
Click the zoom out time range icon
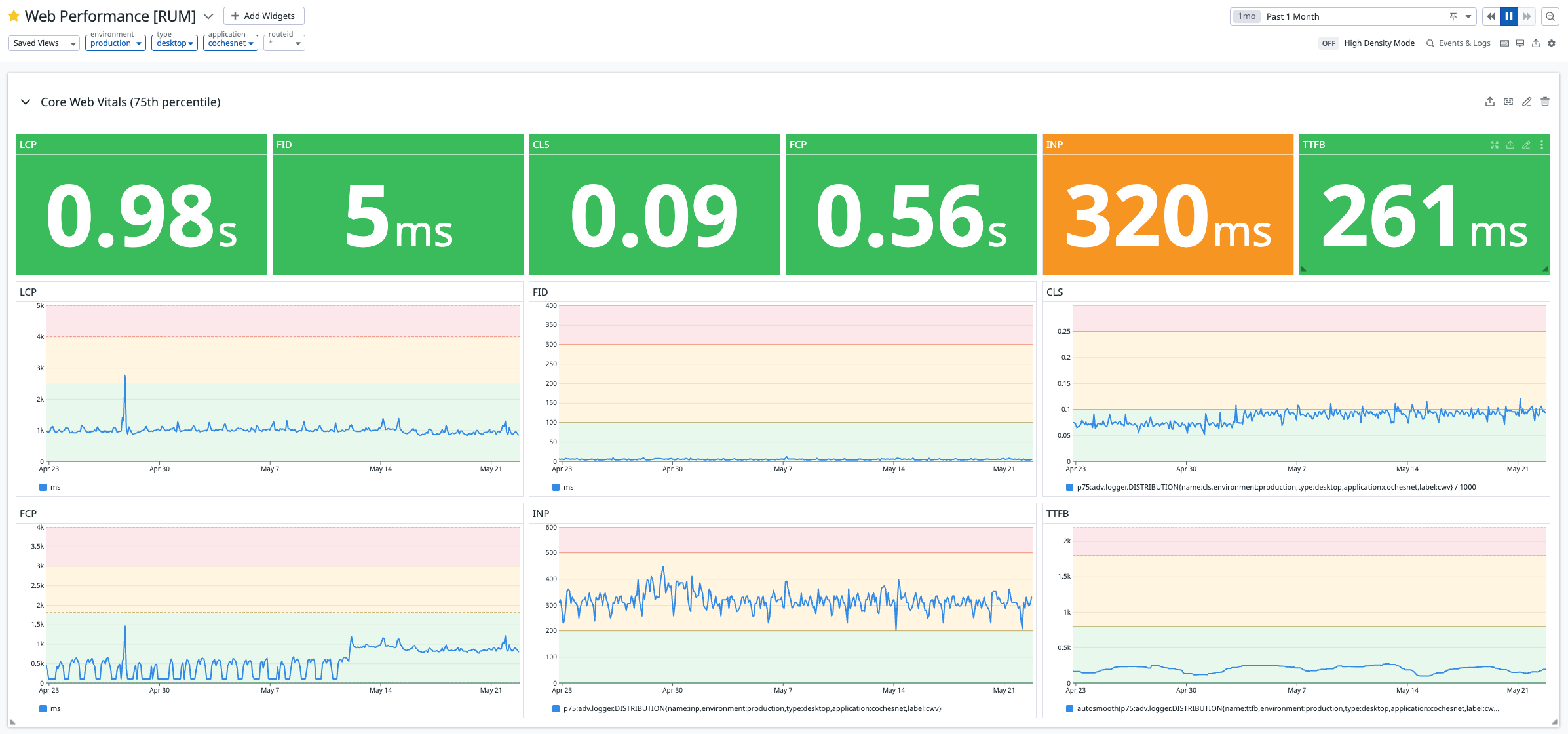[x=1550, y=16]
